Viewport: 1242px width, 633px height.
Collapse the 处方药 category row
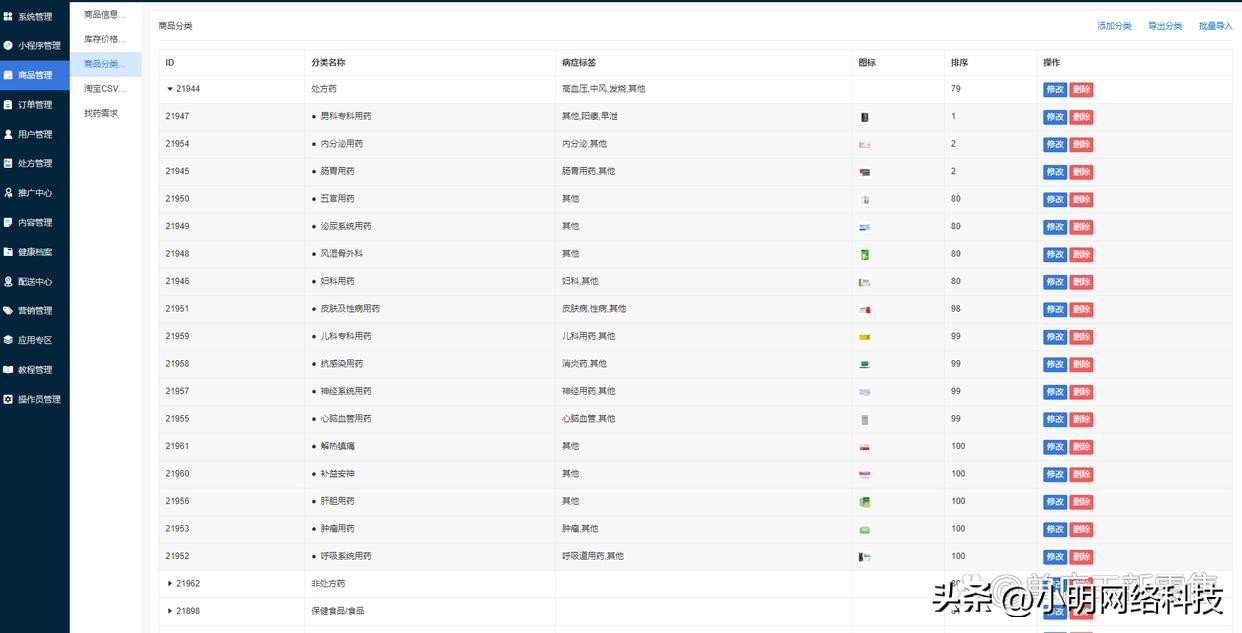click(x=170, y=89)
